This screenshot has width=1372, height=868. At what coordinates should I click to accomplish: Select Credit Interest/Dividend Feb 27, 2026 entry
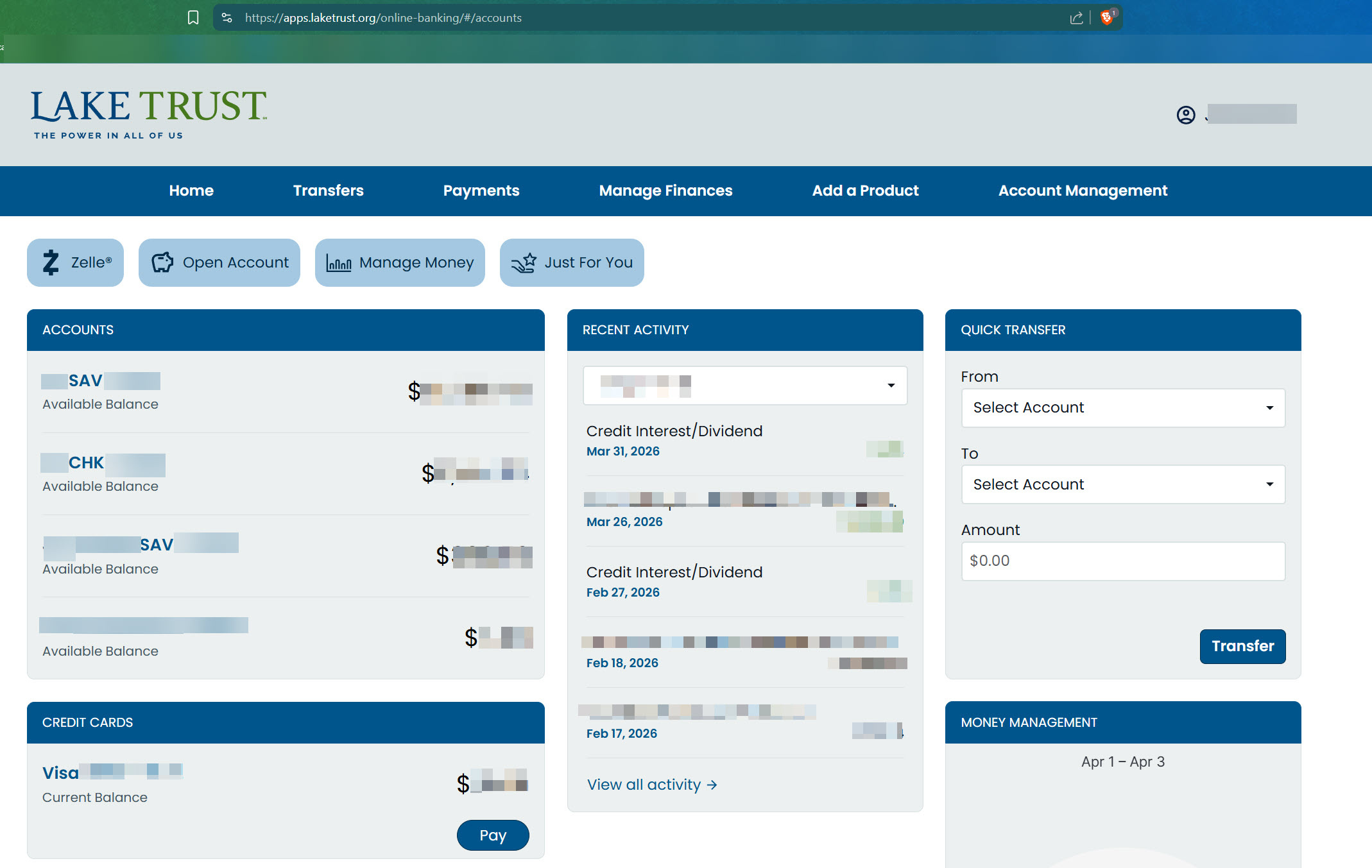click(745, 582)
